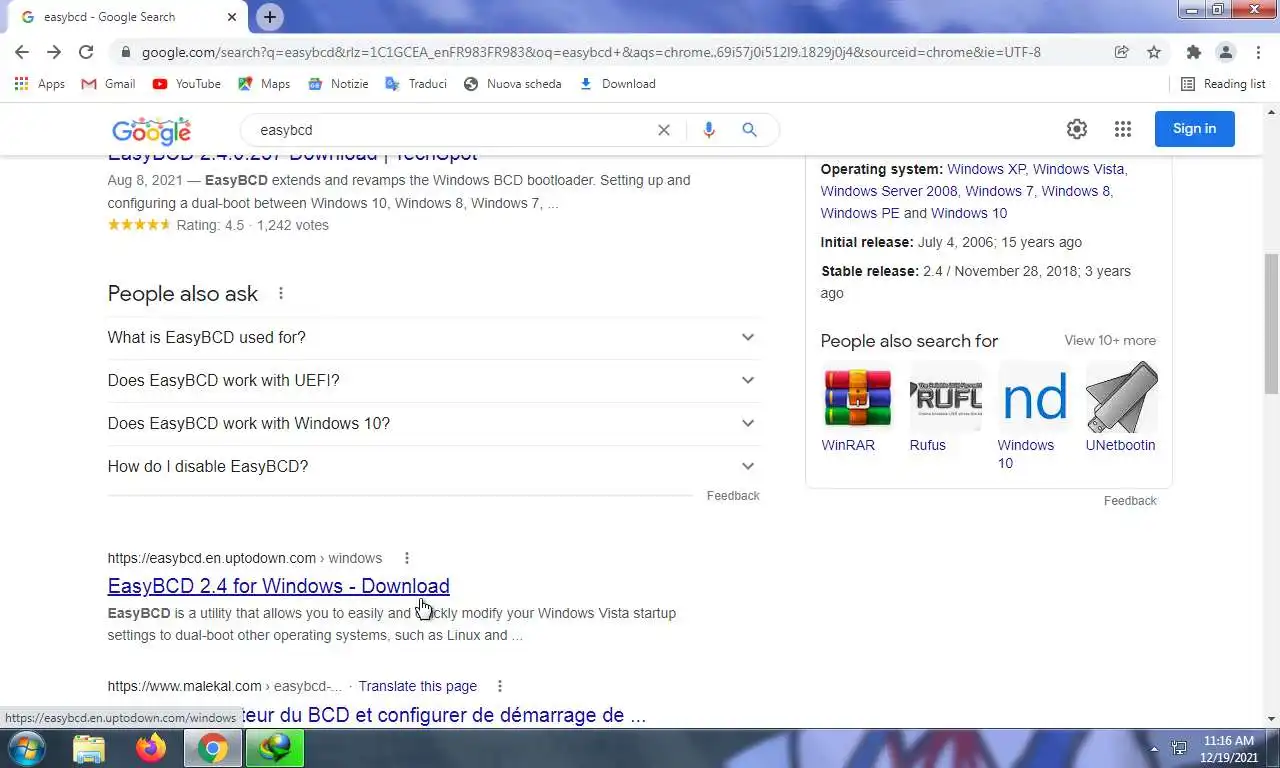This screenshot has width=1280, height=768.
Task: Close the easybcd Google Search tab
Action: [232, 17]
